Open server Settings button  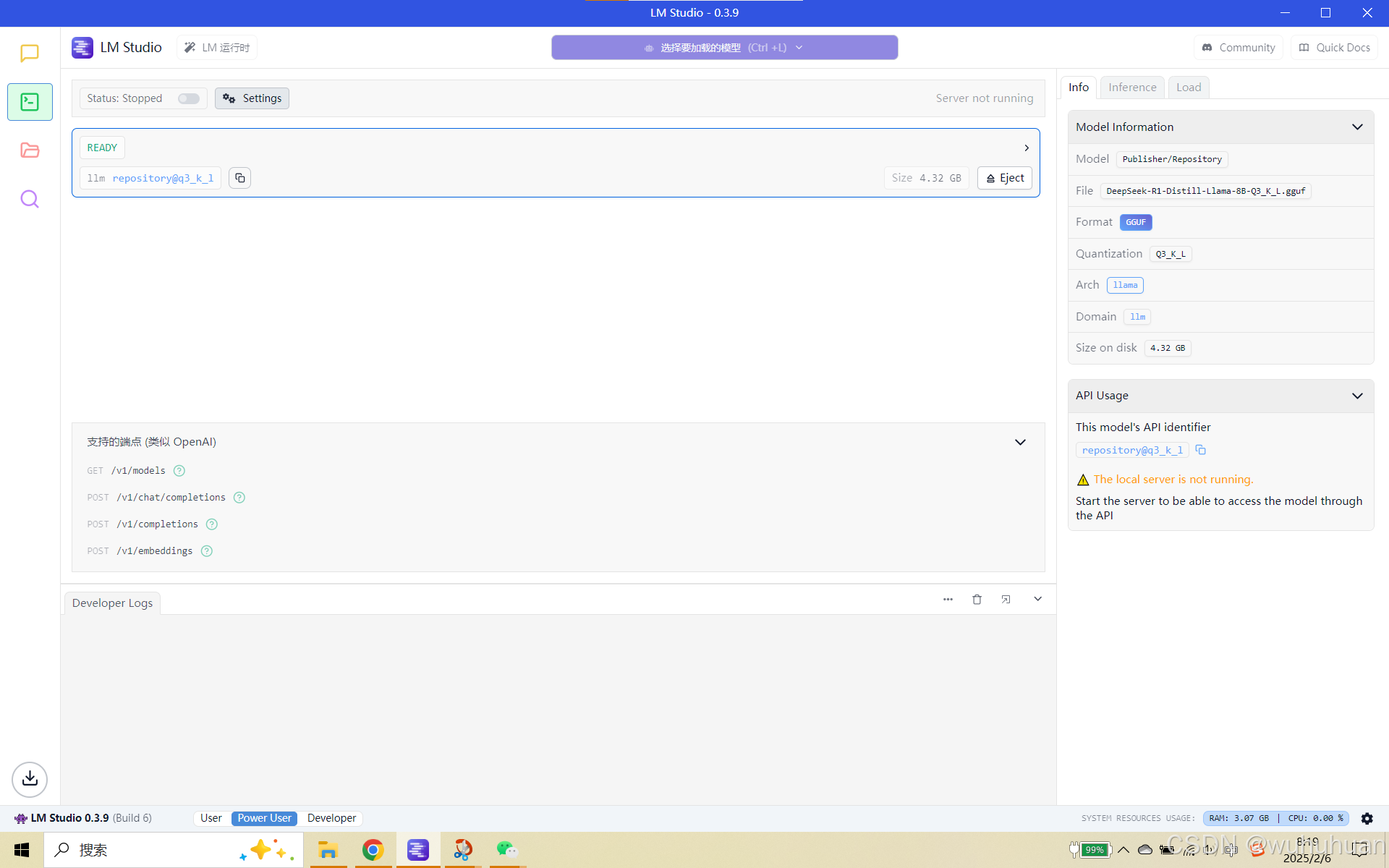252,98
